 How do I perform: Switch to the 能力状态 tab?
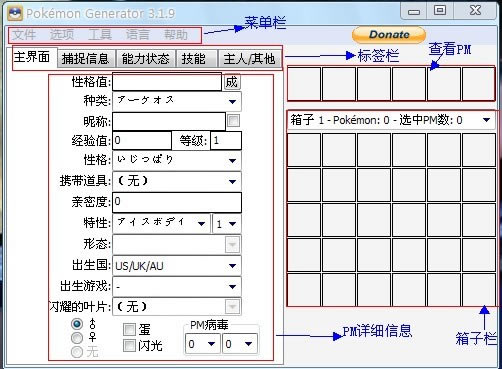pos(146,59)
